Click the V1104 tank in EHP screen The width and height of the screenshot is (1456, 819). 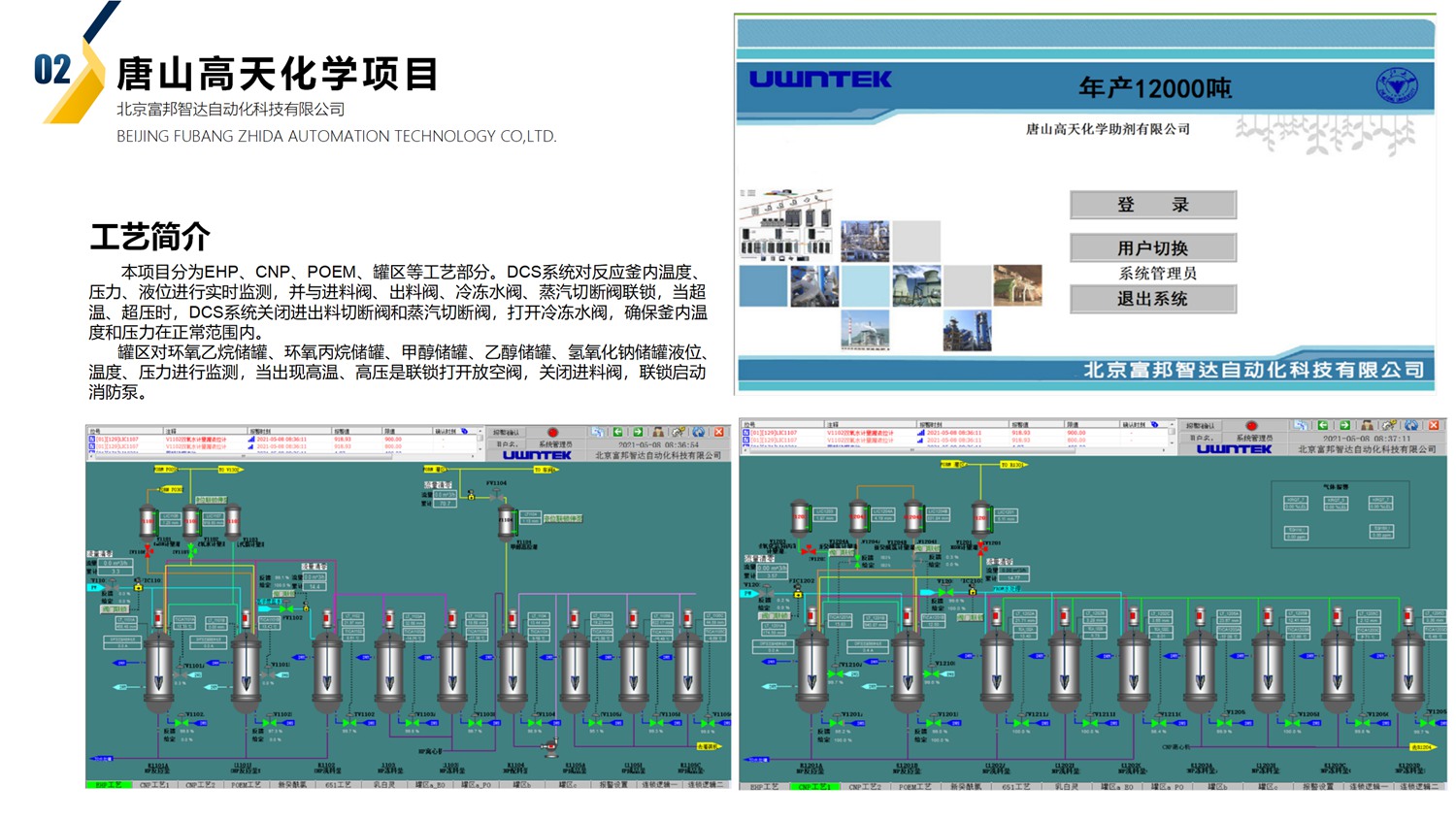506,522
